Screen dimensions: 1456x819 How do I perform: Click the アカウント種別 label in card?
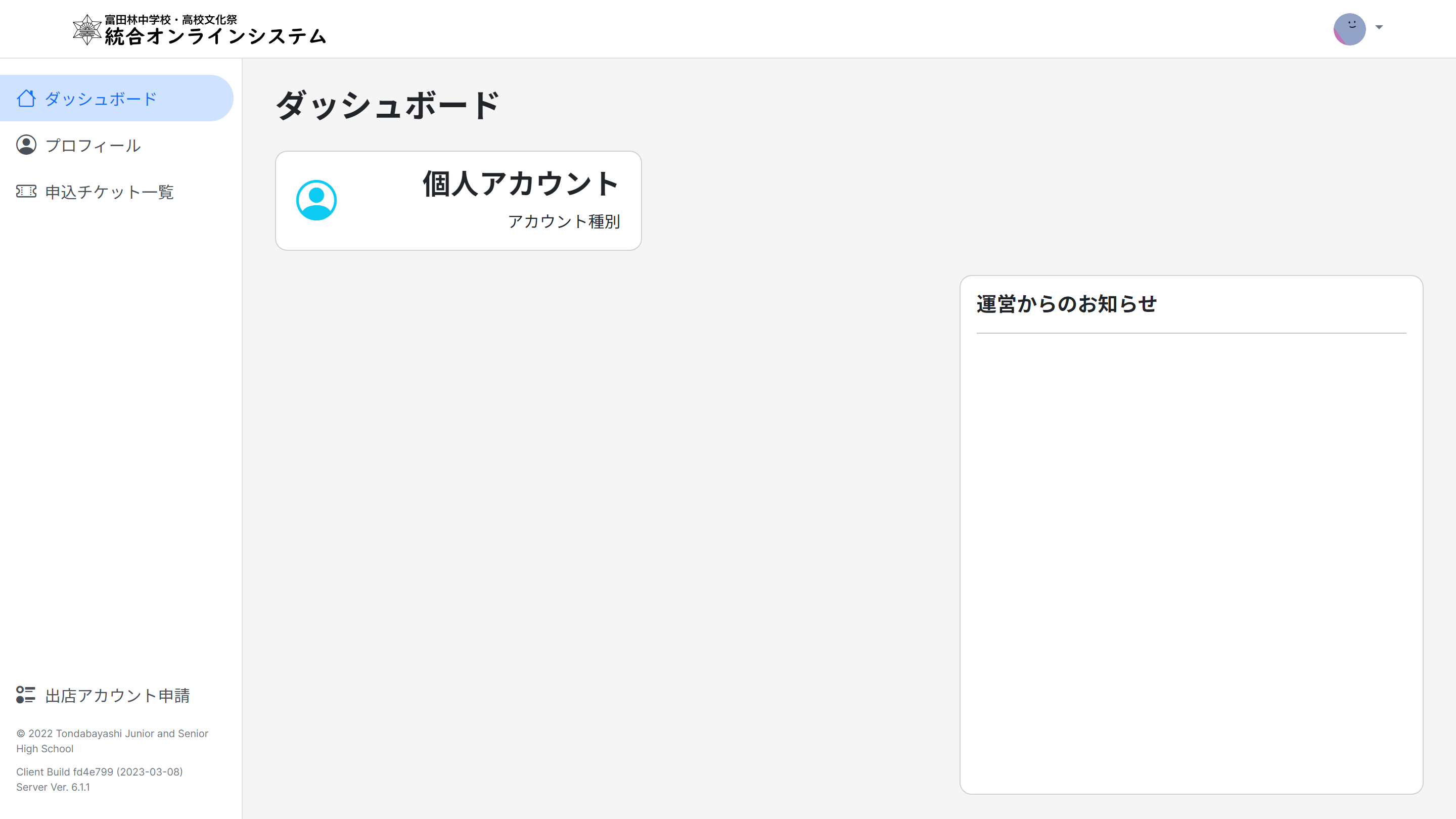coord(564,221)
